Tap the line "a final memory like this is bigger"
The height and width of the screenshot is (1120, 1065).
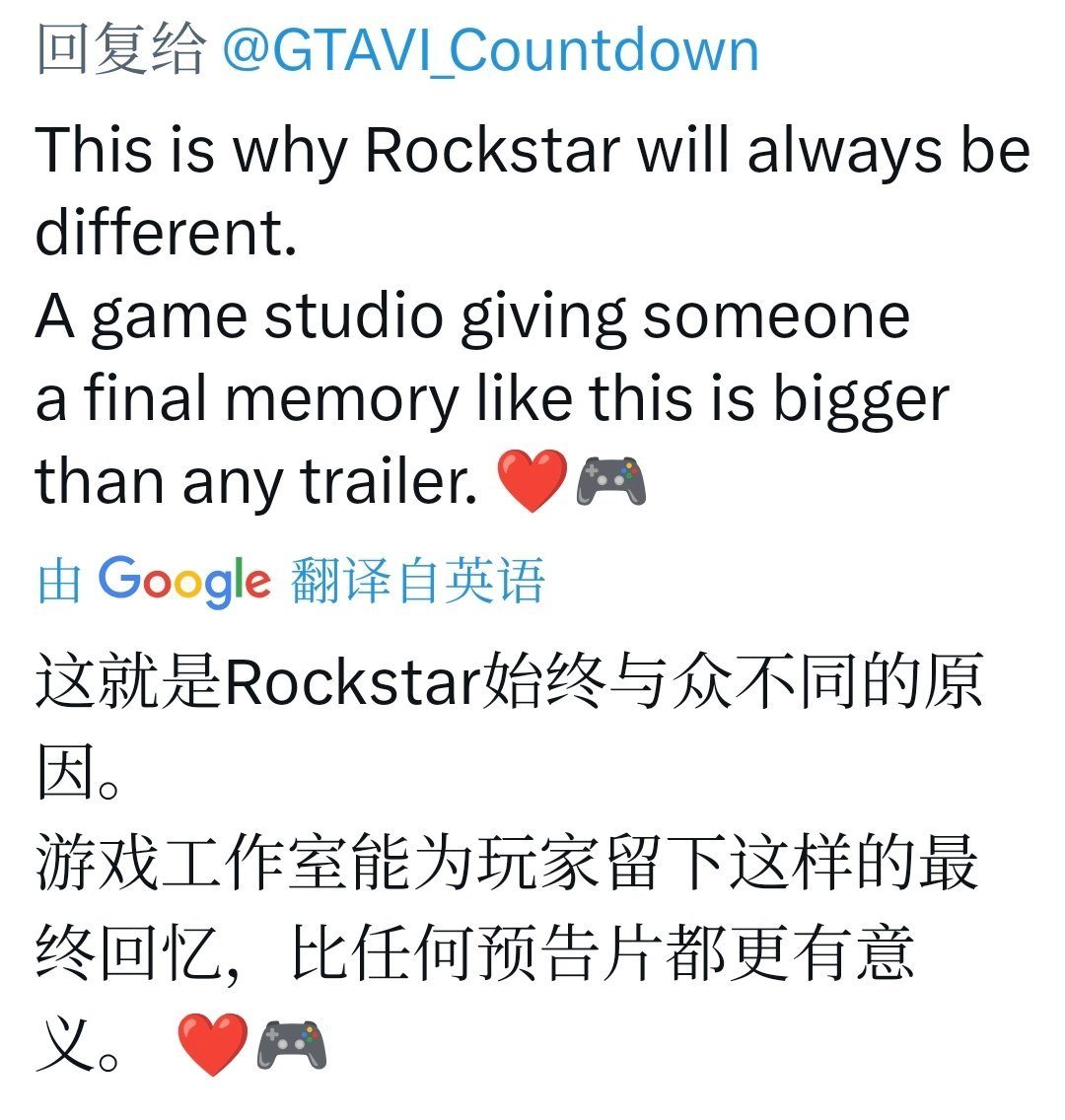click(492, 400)
